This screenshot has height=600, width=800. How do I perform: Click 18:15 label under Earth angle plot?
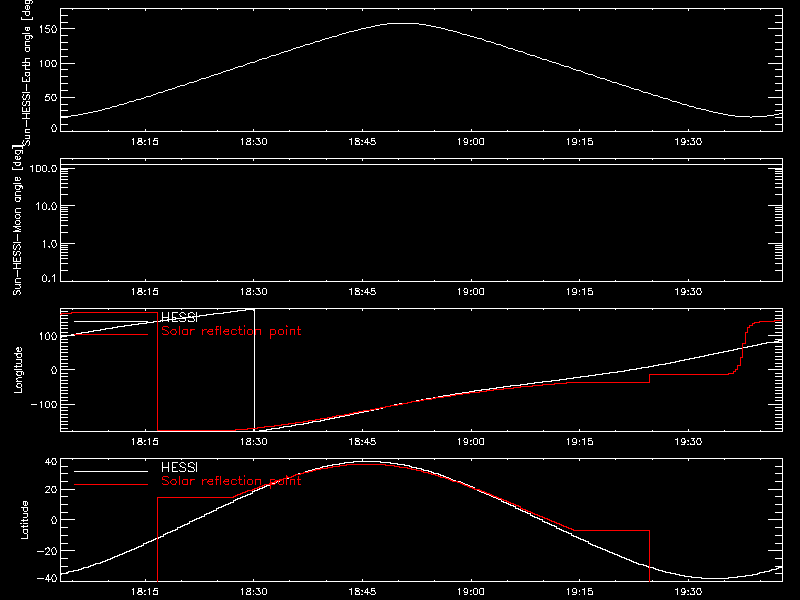[x=145, y=141]
